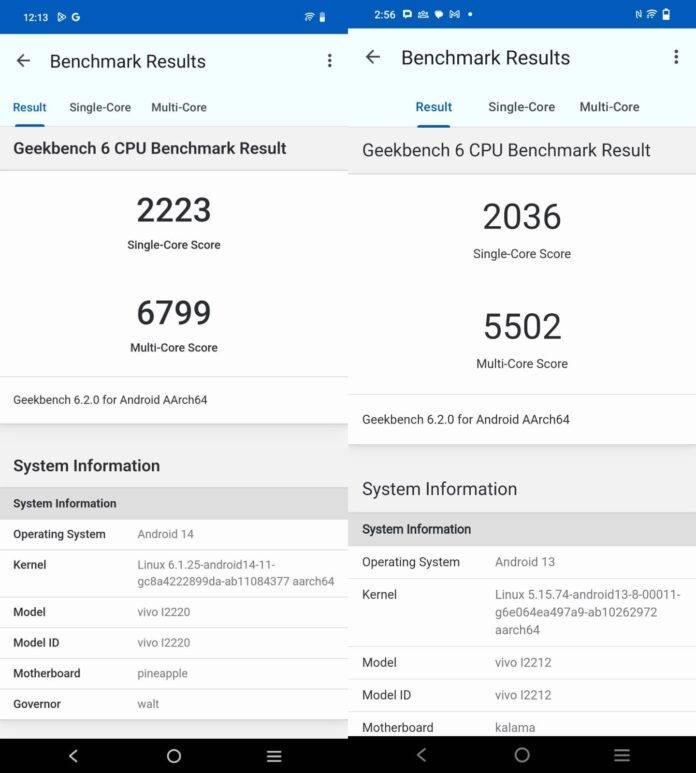Viewport: 696px width, 773px height.
Task: Tap clock showing 2:56
Action: (384, 14)
